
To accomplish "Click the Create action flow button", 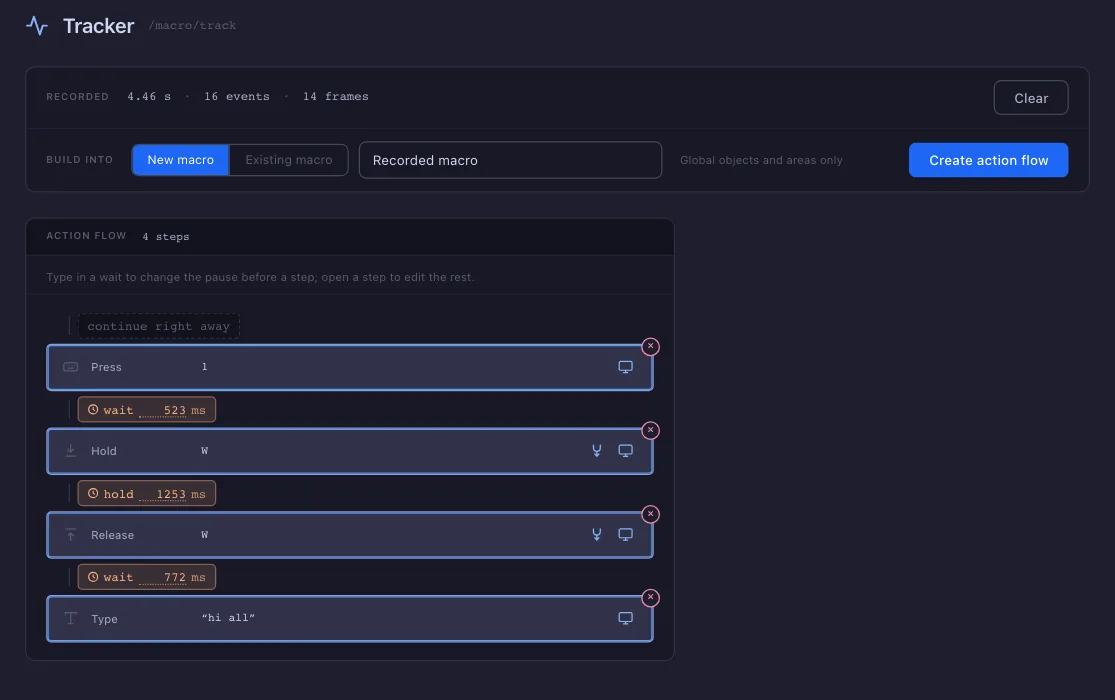I will click(x=988, y=160).
